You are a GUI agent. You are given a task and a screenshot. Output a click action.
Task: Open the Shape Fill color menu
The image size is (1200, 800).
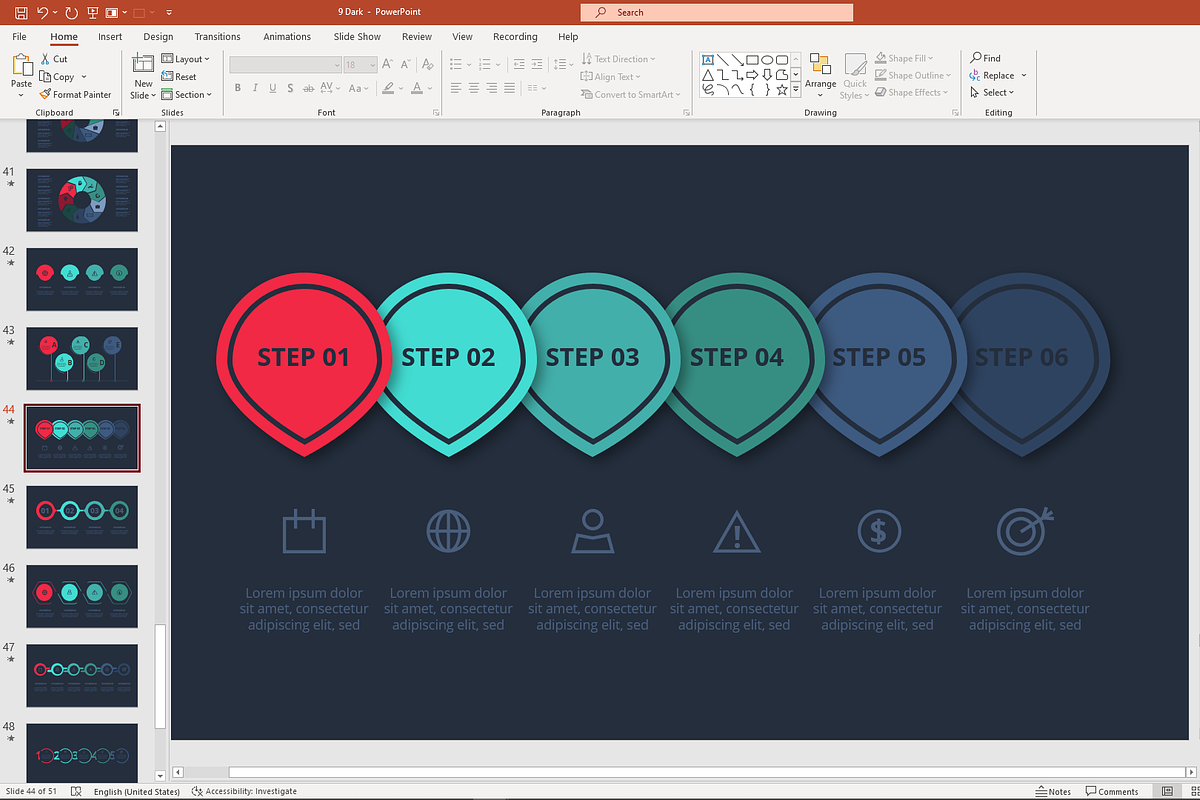tap(903, 58)
